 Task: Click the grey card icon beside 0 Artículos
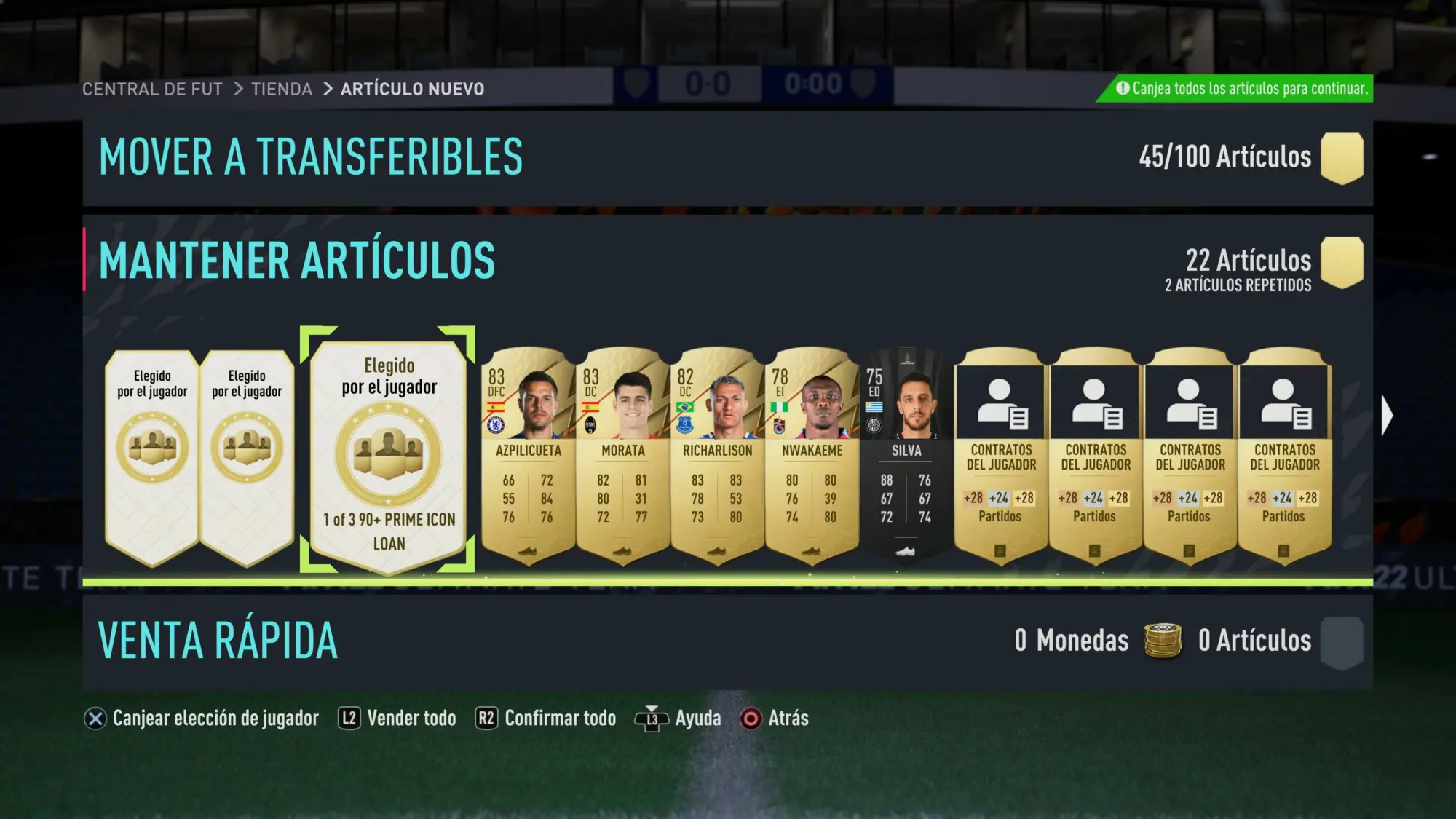[1342, 643]
